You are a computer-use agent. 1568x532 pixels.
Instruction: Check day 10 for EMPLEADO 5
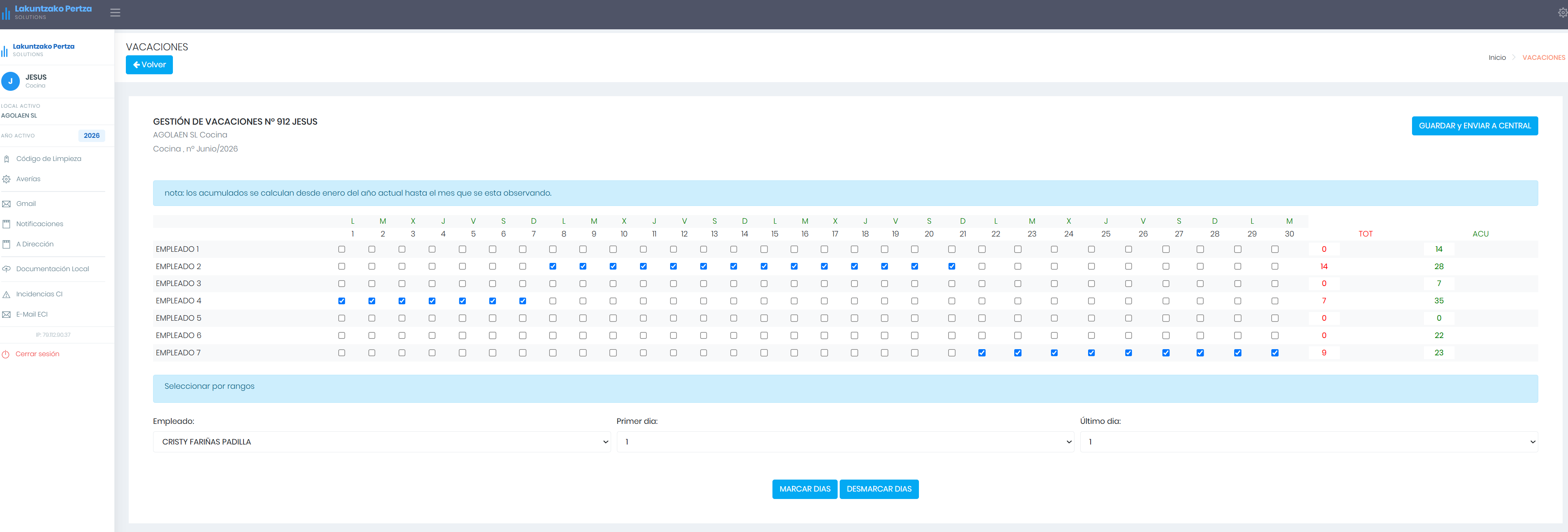[x=613, y=318]
